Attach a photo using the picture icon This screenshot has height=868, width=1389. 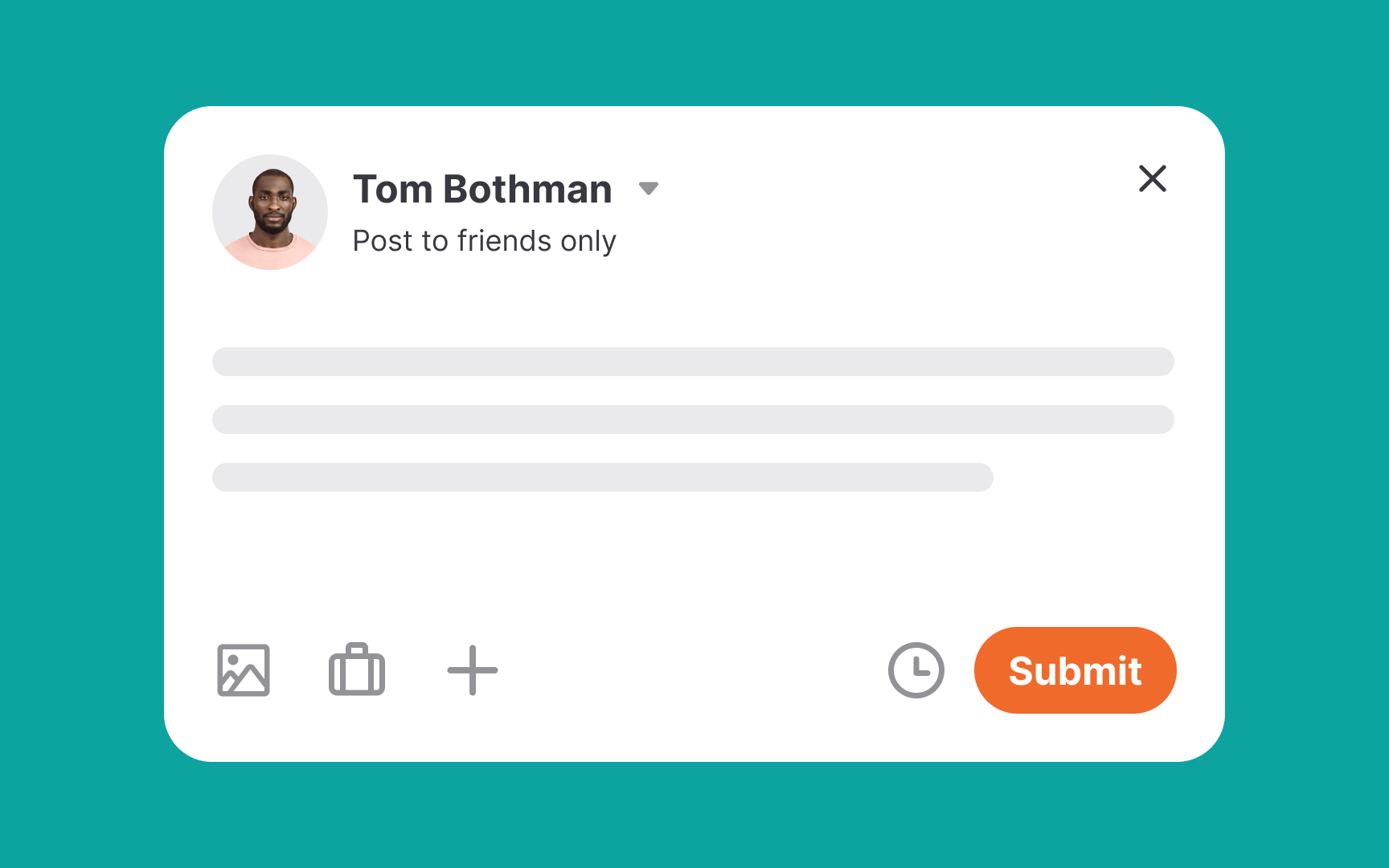coord(244,670)
